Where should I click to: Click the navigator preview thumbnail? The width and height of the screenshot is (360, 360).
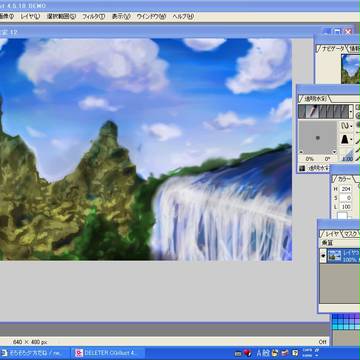[351, 69]
